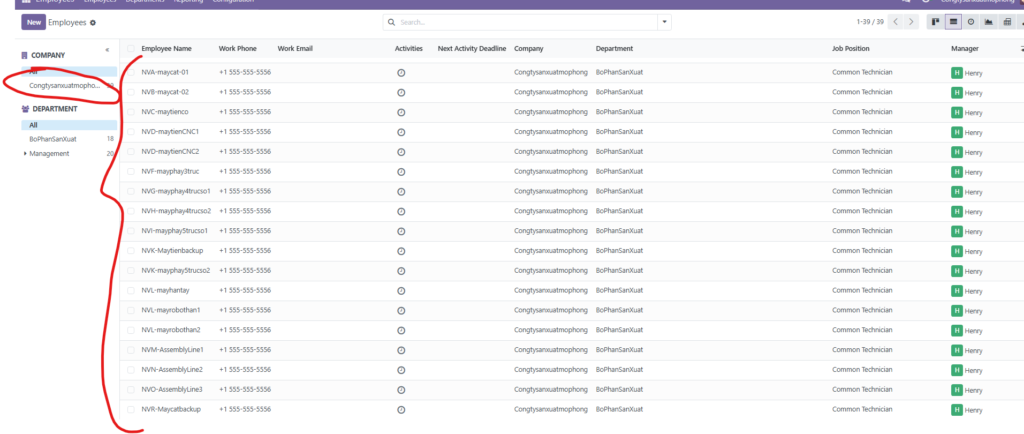Click activity clock for NVF-mayphay3truc

[401, 172]
